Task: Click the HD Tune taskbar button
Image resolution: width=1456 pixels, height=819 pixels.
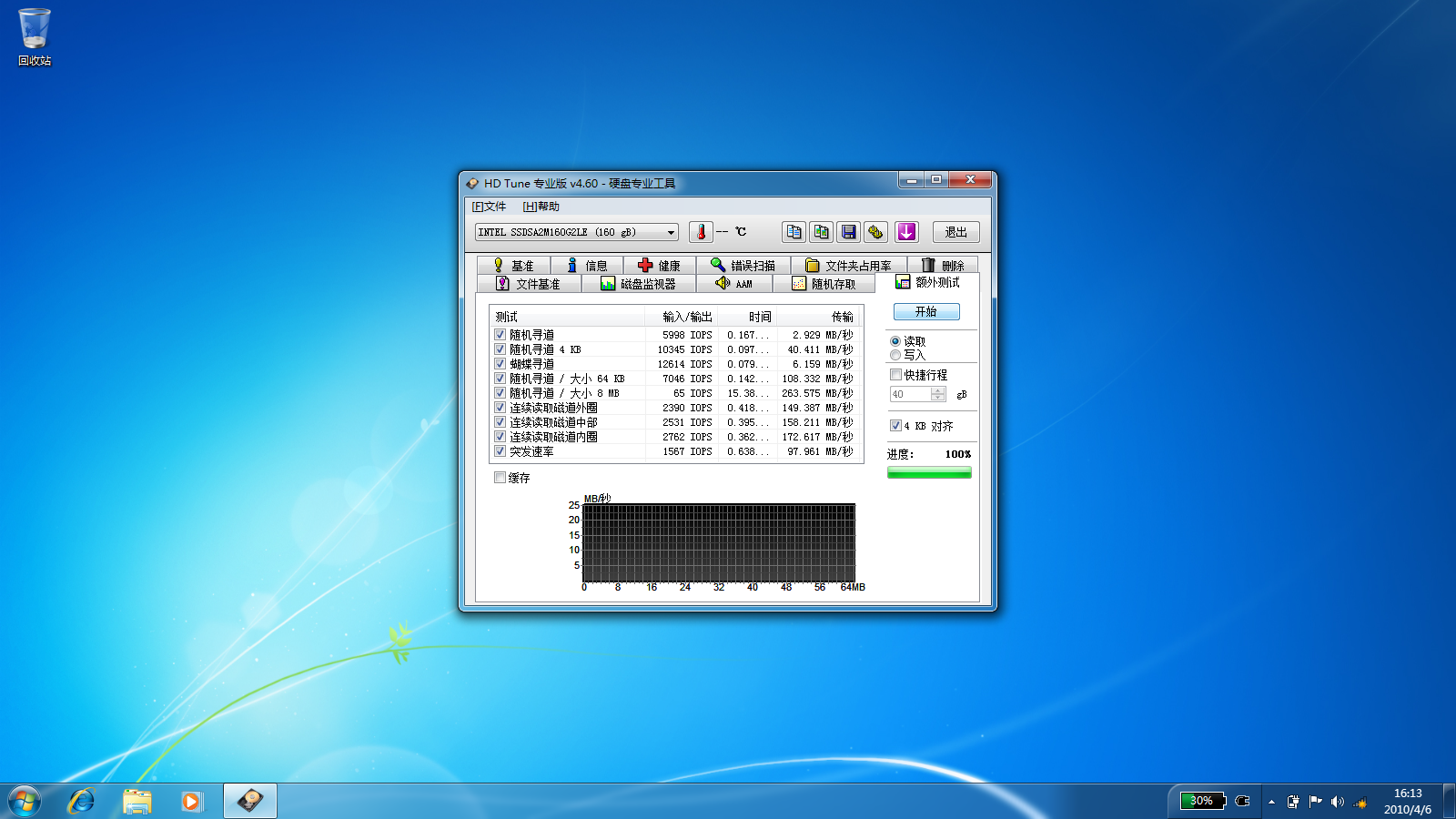Action: pyautogui.click(x=250, y=801)
